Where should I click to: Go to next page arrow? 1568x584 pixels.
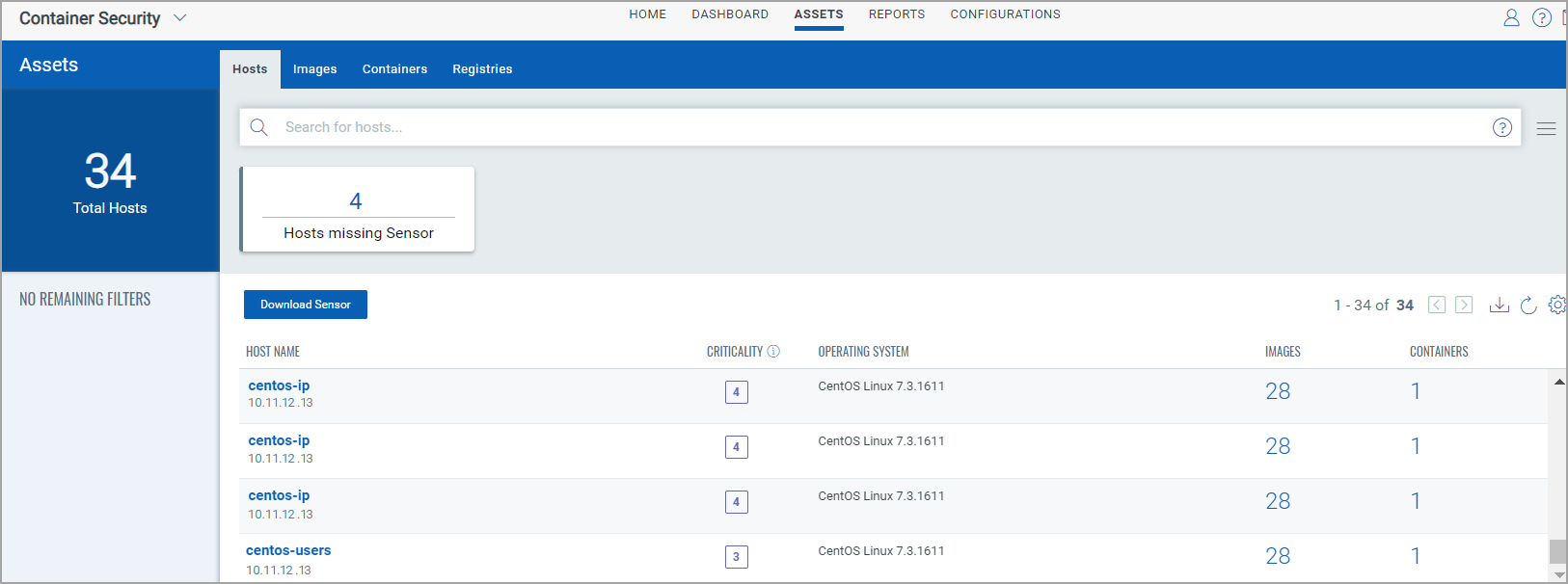pos(1464,305)
